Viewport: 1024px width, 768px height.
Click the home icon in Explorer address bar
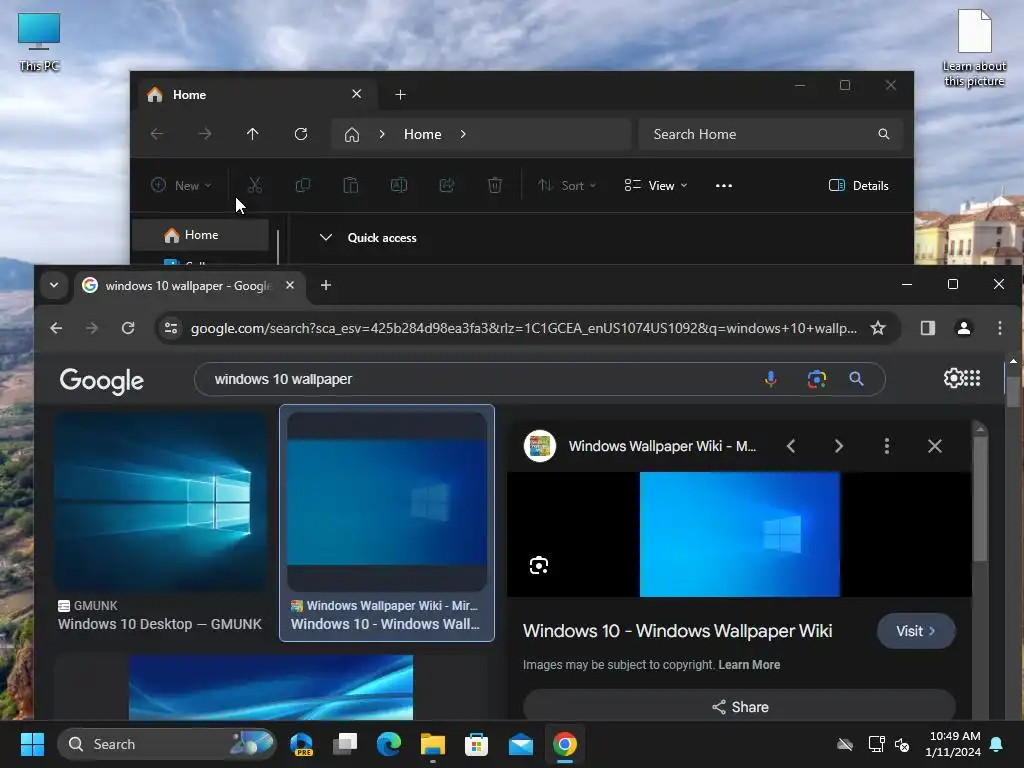(x=352, y=135)
